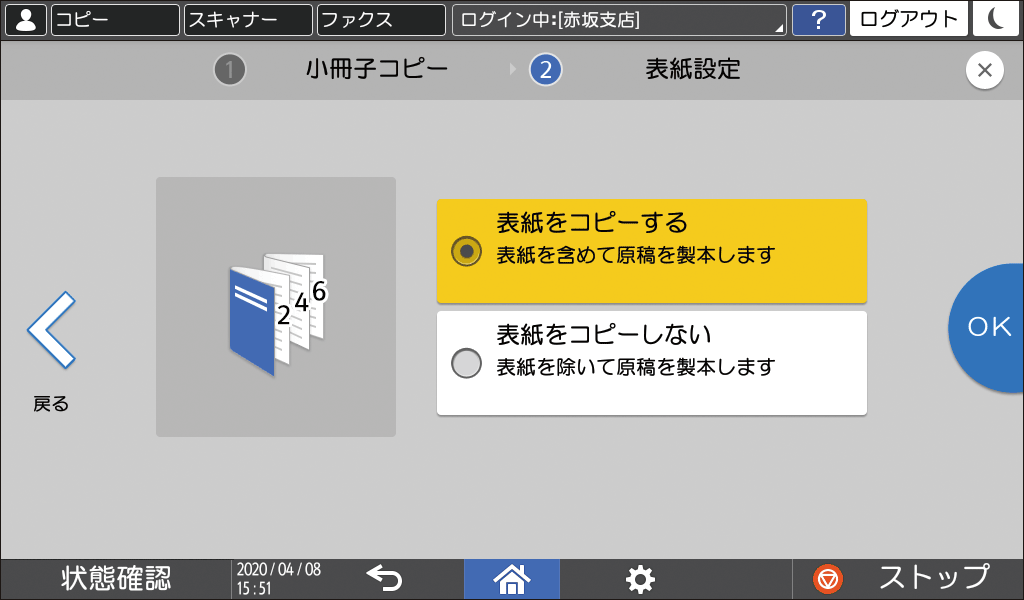Tap the booklet preview illustration

[x=276, y=306]
